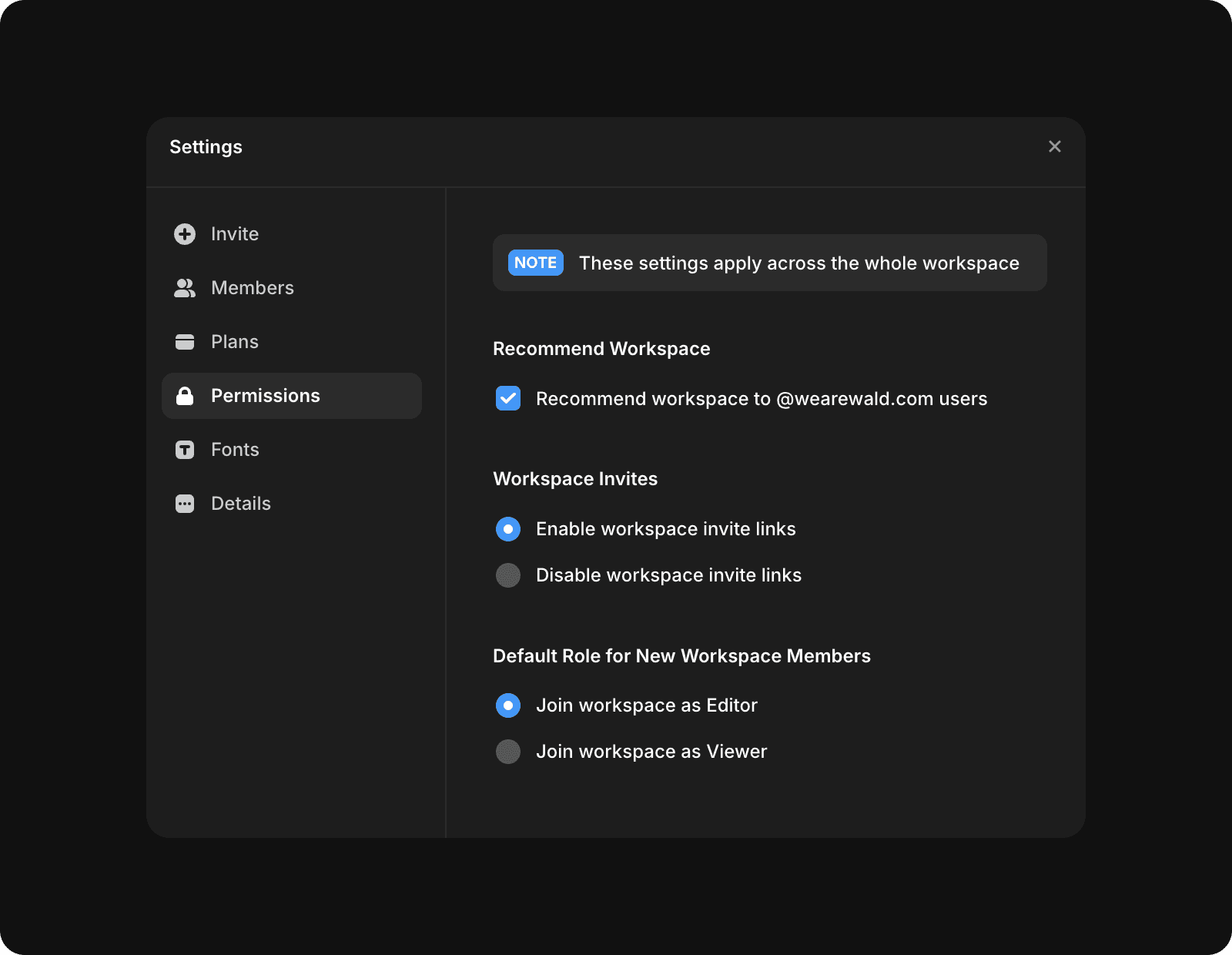Close the Settings dialog with X
This screenshot has width=1232, height=955.
coord(1055,146)
